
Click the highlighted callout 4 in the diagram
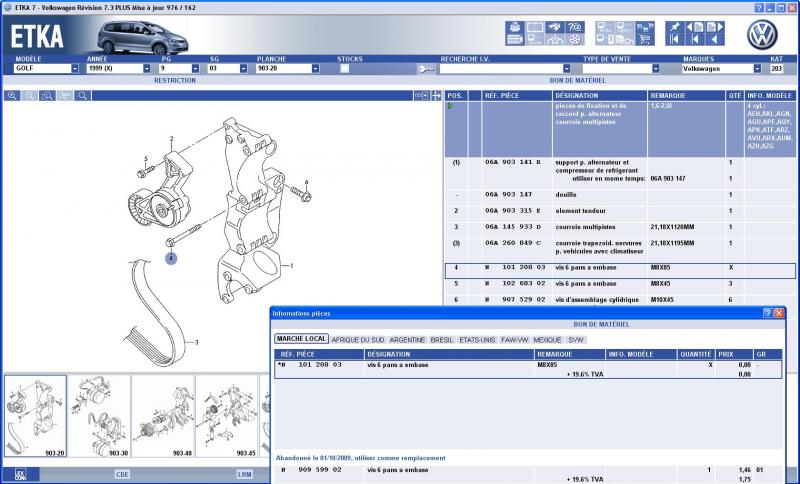[171, 259]
